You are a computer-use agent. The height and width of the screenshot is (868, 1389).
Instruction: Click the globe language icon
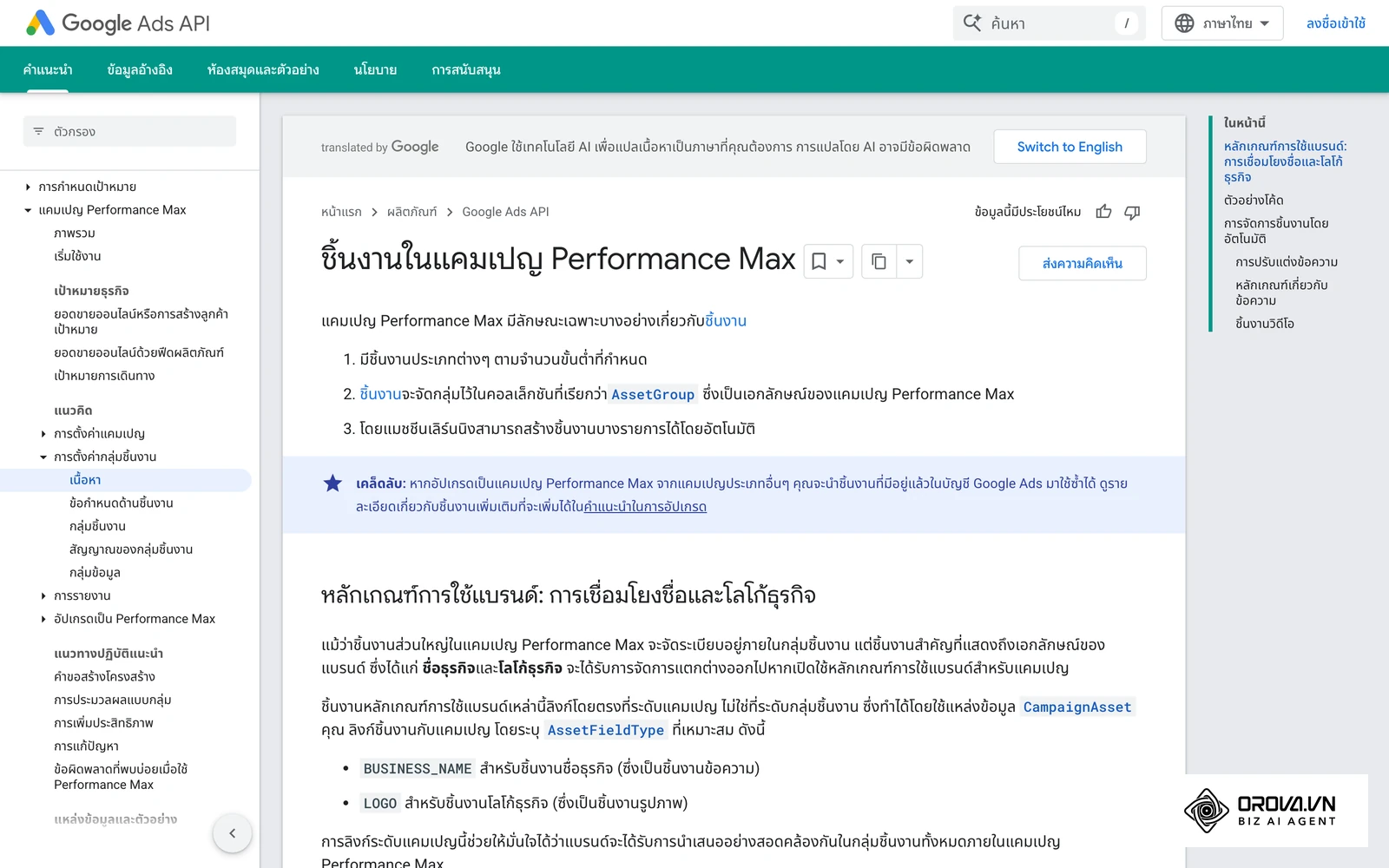point(1184,23)
